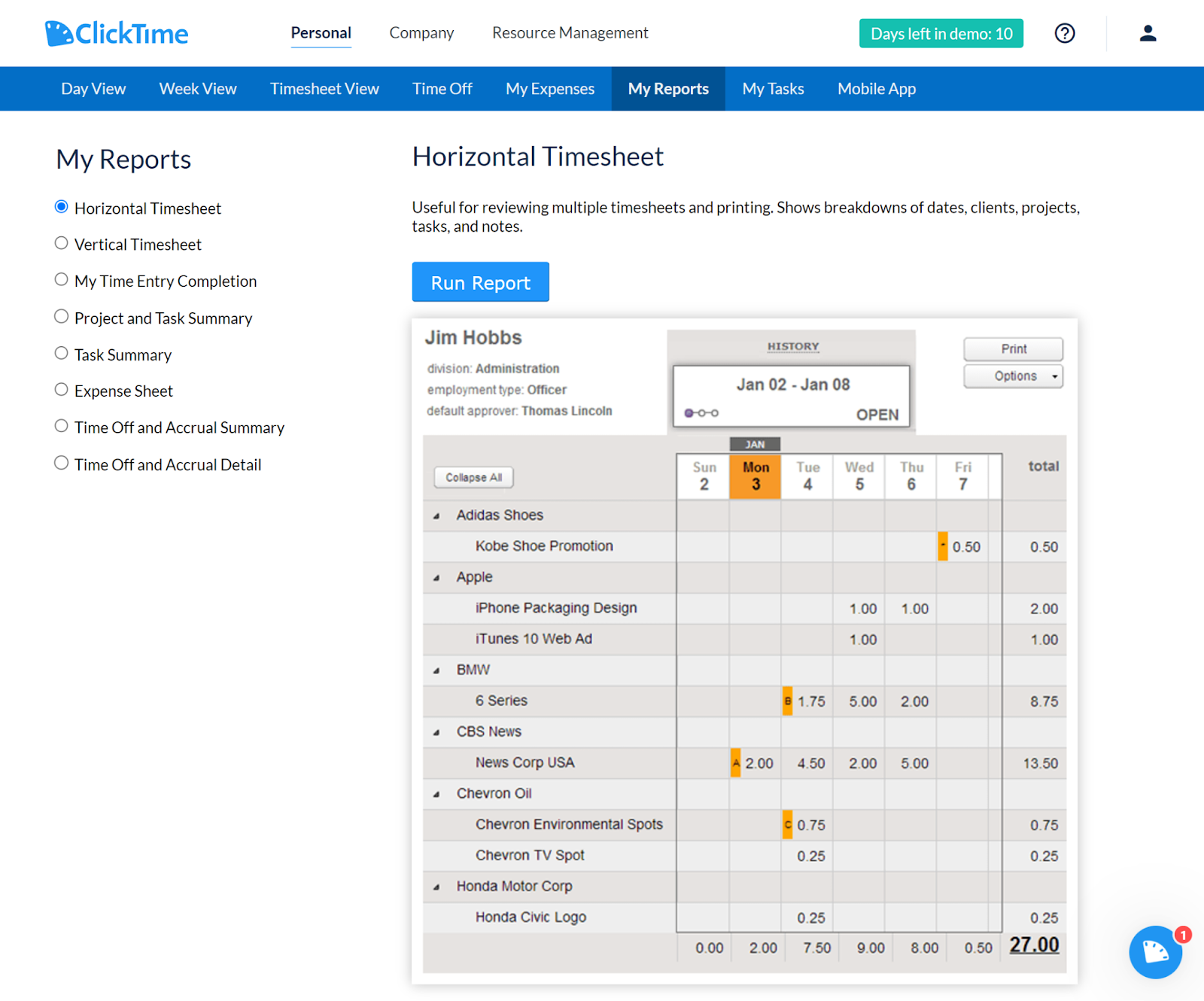
Task: Select Vertical Timesheet radio button
Action: (62, 243)
